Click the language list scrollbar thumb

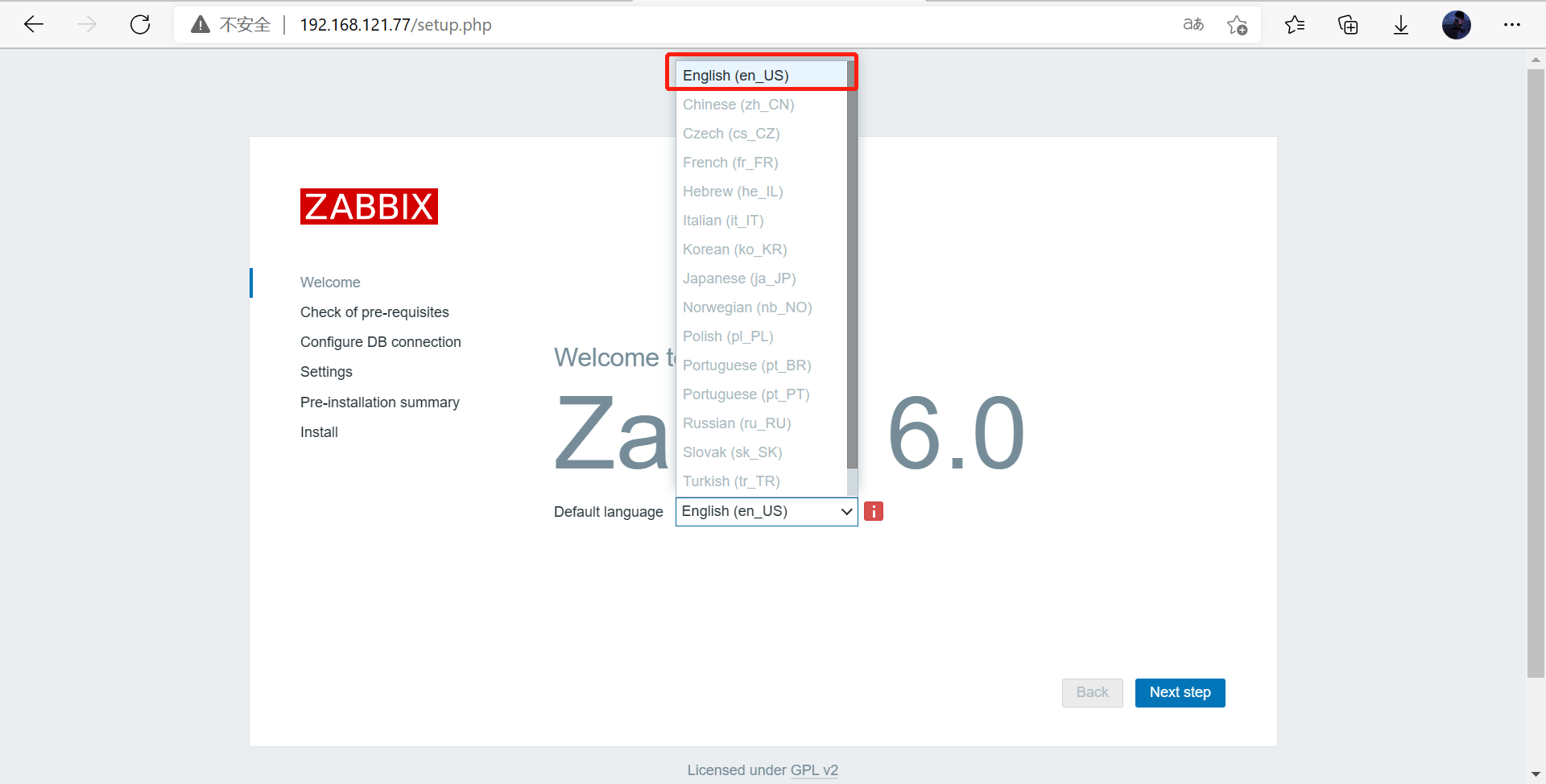(x=852, y=266)
